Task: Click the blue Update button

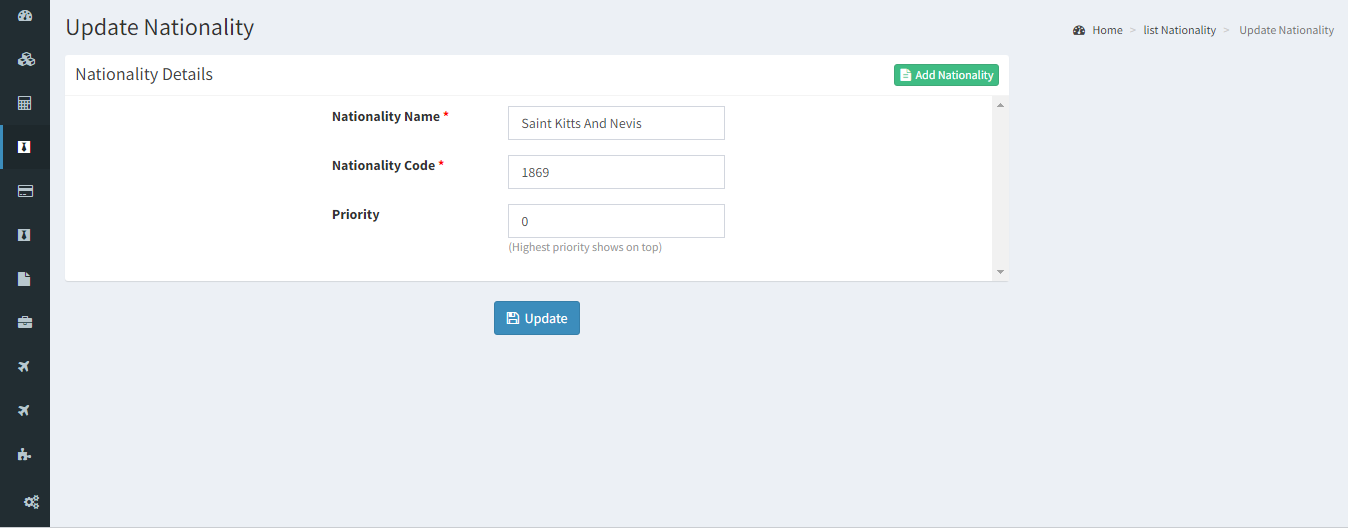Action: click(537, 318)
